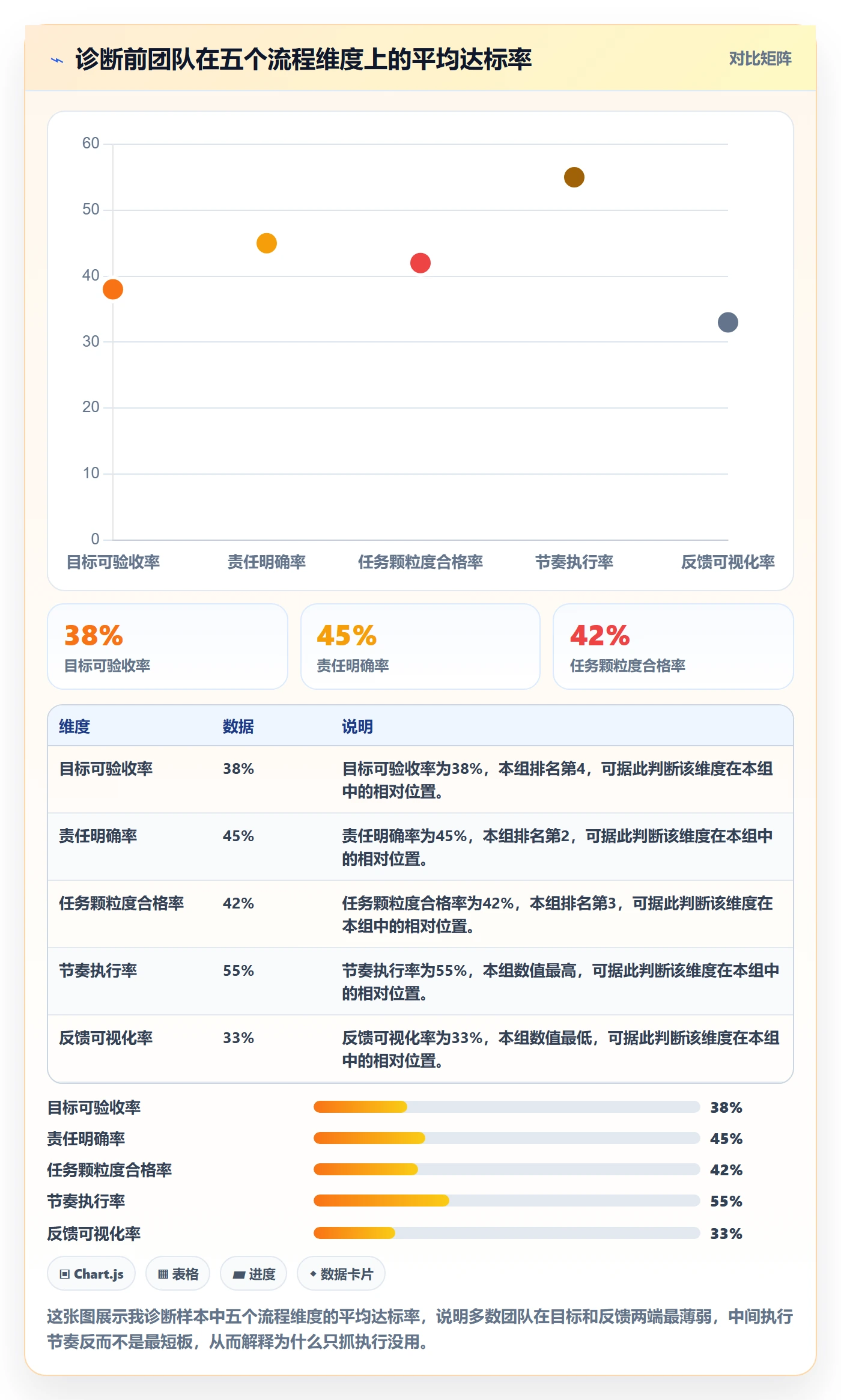Click the gray 反馈可视化率 data point
Screen dimensions: 841x1400
click(728, 322)
